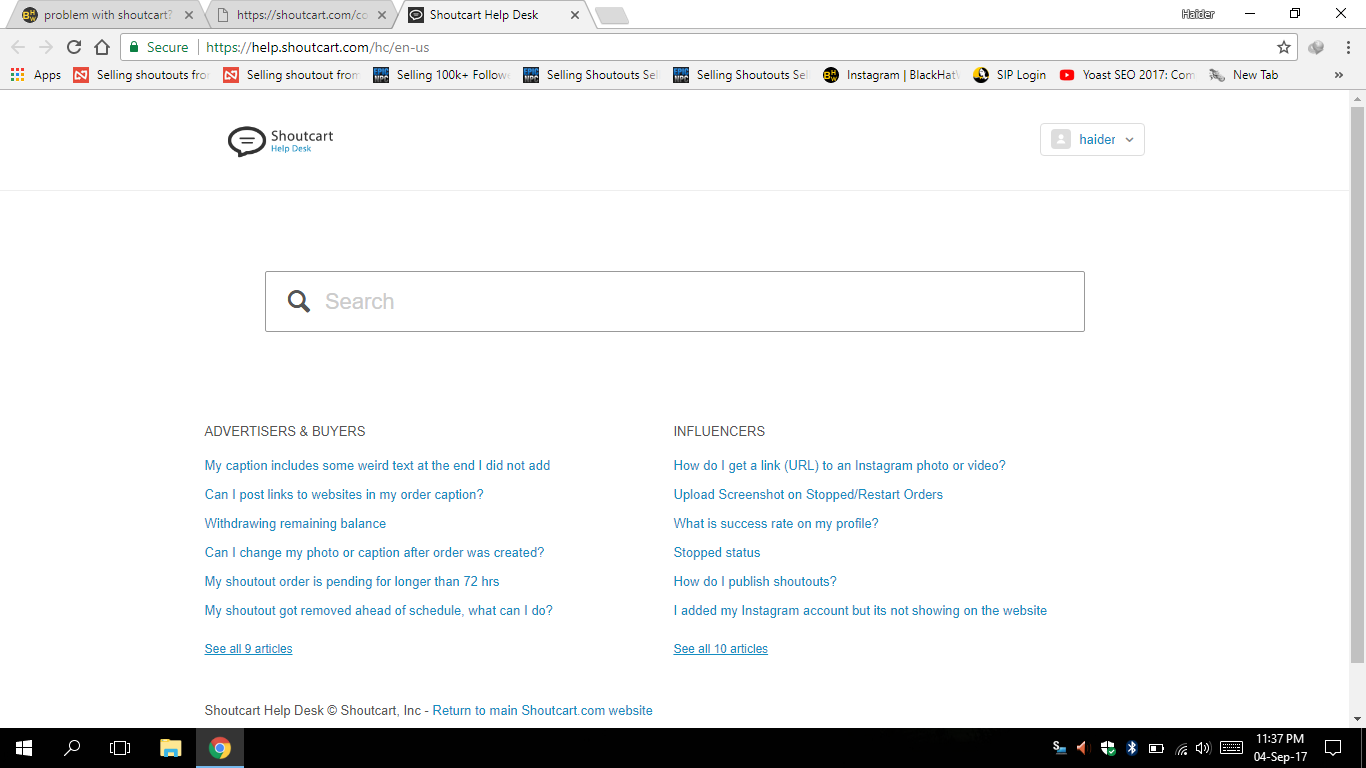The width and height of the screenshot is (1366, 768).
Task: Open 'pending for longer than 72 hrs' article
Action: tap(352, 582)
